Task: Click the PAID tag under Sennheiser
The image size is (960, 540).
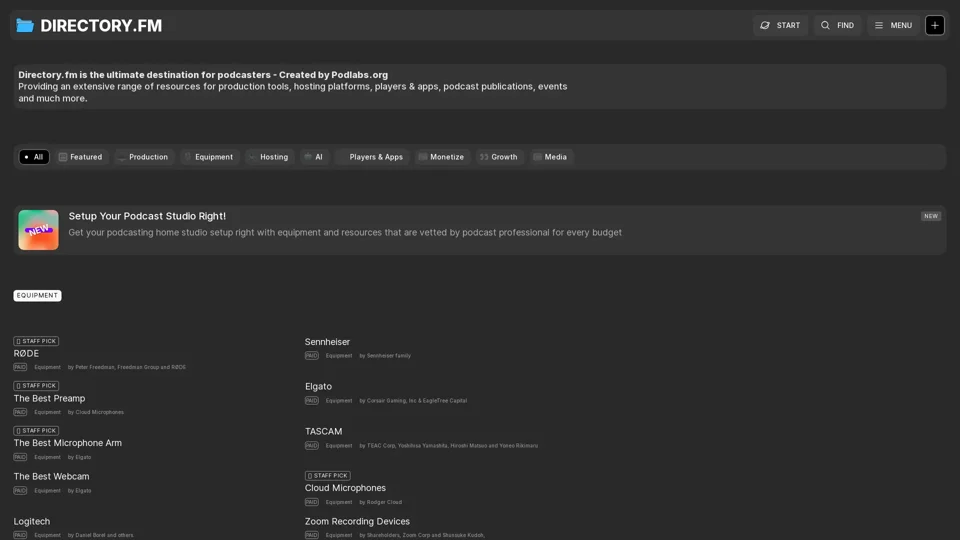Action: [x=312, y=356]
